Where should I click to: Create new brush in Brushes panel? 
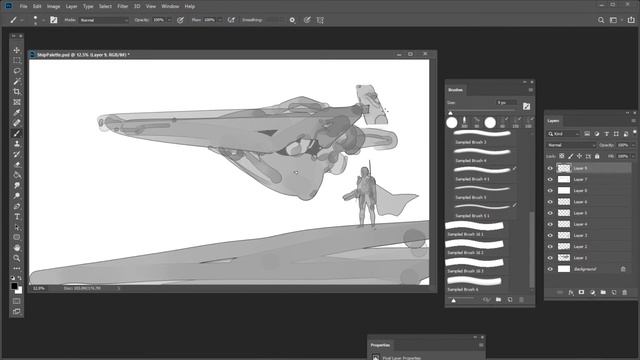[x=510, y=300]
